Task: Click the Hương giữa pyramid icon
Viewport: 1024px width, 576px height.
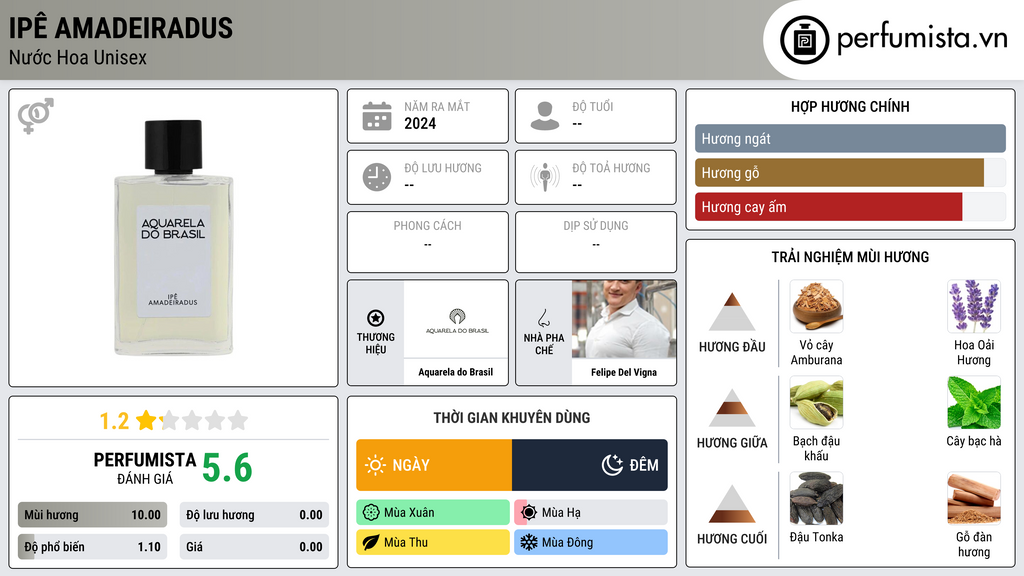Action: click(732, 408)
